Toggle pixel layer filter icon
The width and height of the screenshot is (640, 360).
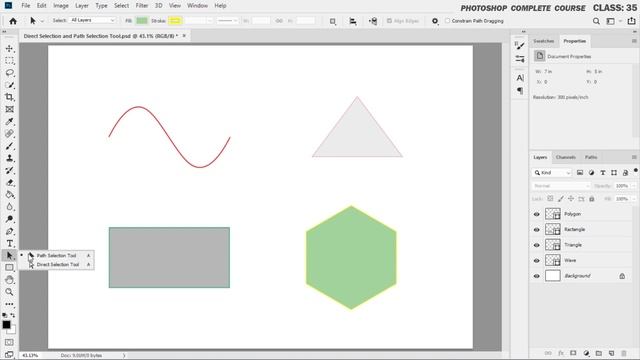click(x=580, y=173)
